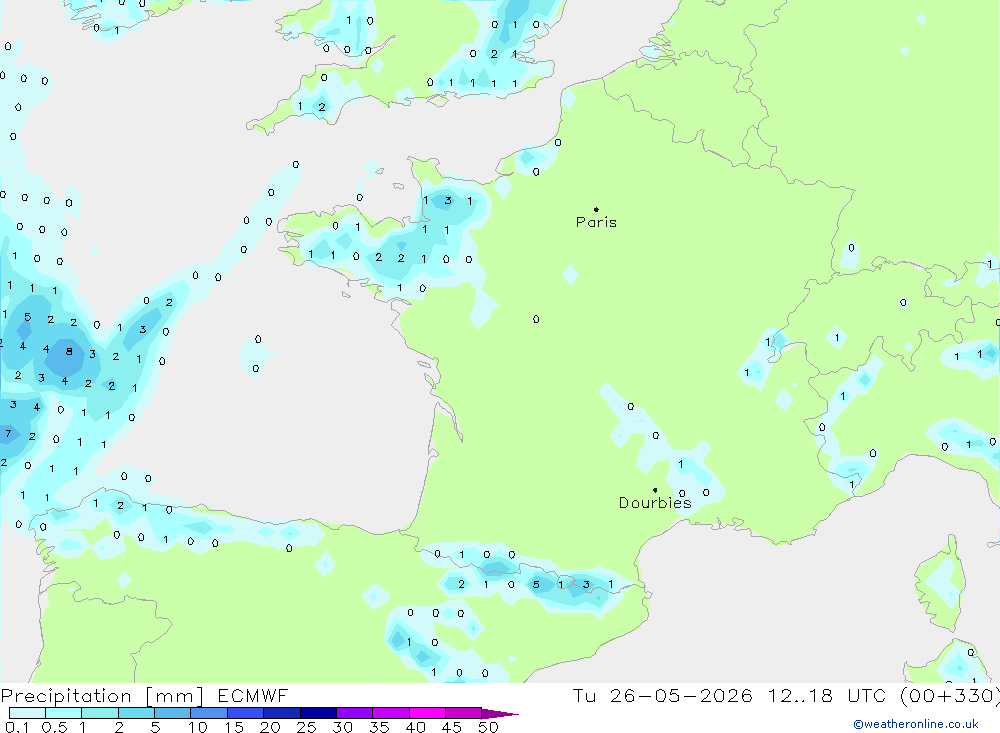Pick the 30–35 mm purple legend swatch
This screenshot has width=1000, height=733.
click(x=354, y=713)
